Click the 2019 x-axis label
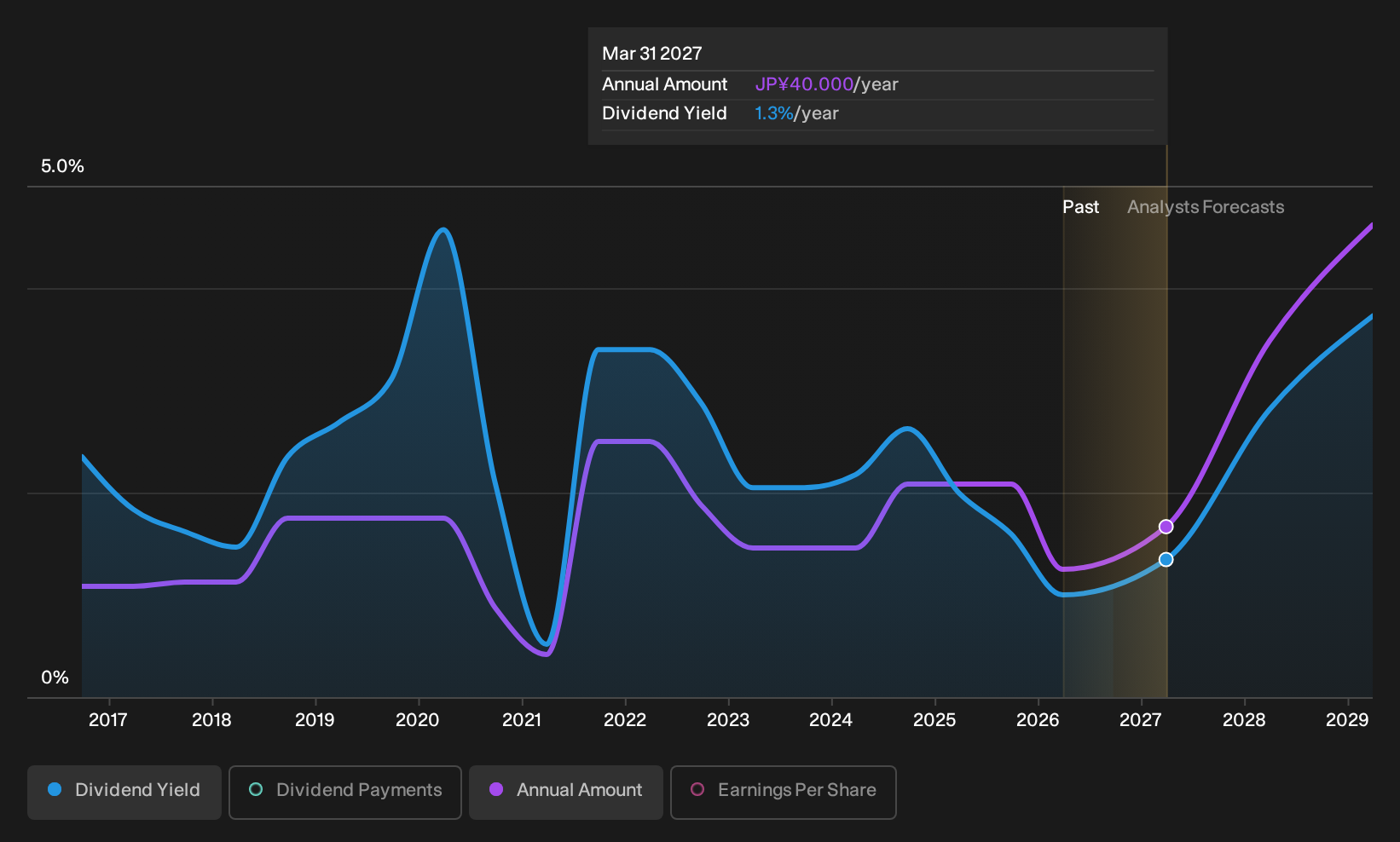1400x842 pixels. pos(315,720)
